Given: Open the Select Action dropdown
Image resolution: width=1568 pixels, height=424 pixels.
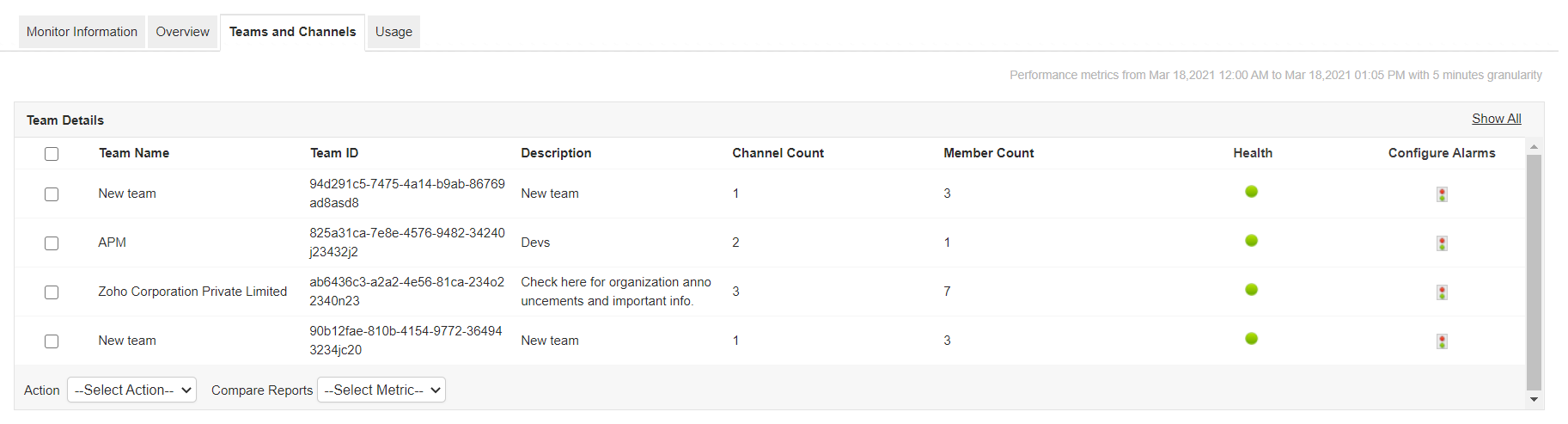Looking at the screenshot, I should click(131, 390).
